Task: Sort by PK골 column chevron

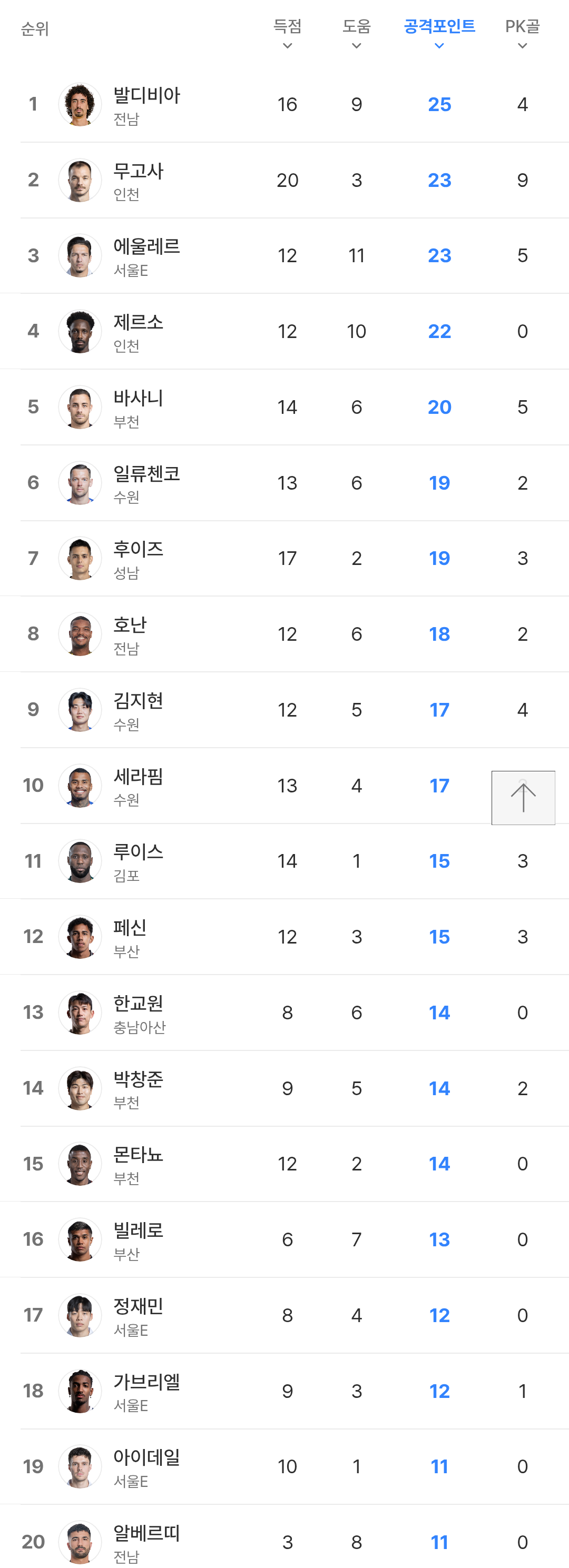Action: pyautogui.click(x=522, y=46)
